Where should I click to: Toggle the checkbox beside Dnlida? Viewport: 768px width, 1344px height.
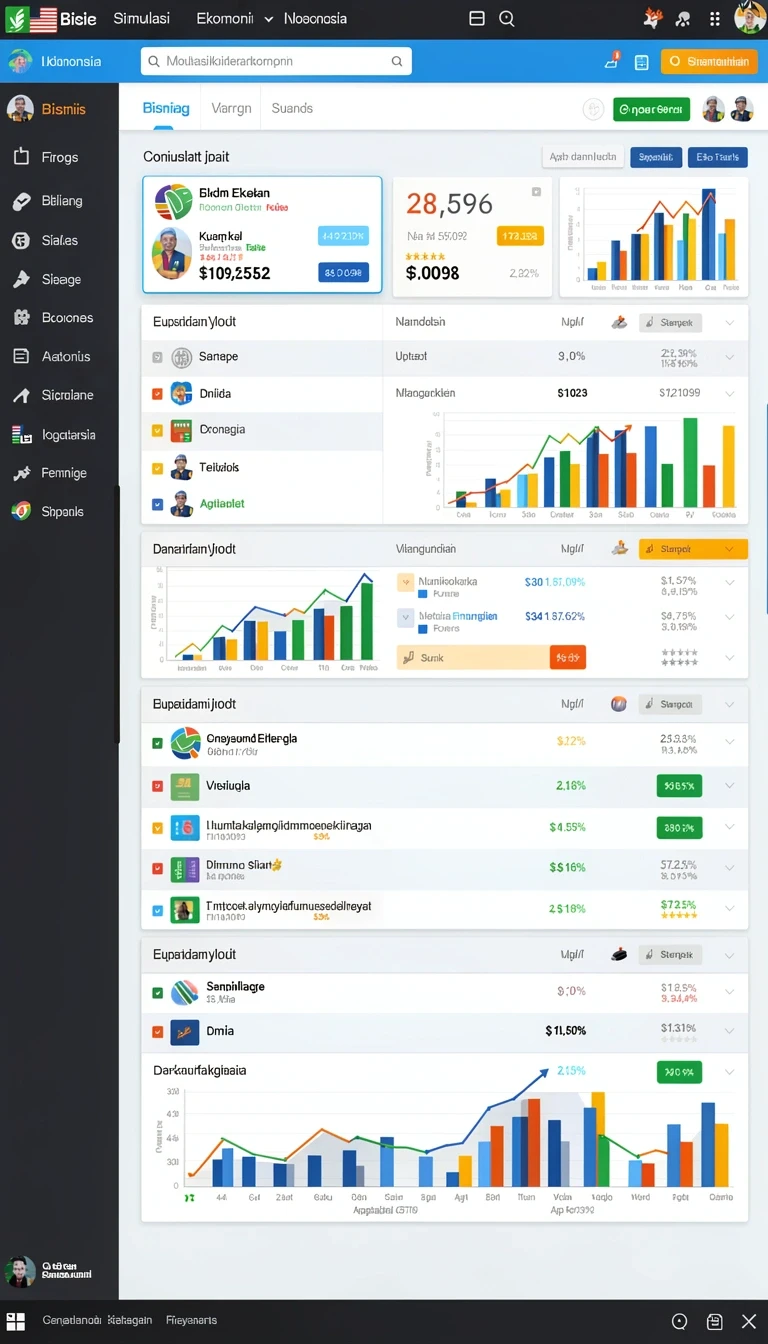pos(157,394)
